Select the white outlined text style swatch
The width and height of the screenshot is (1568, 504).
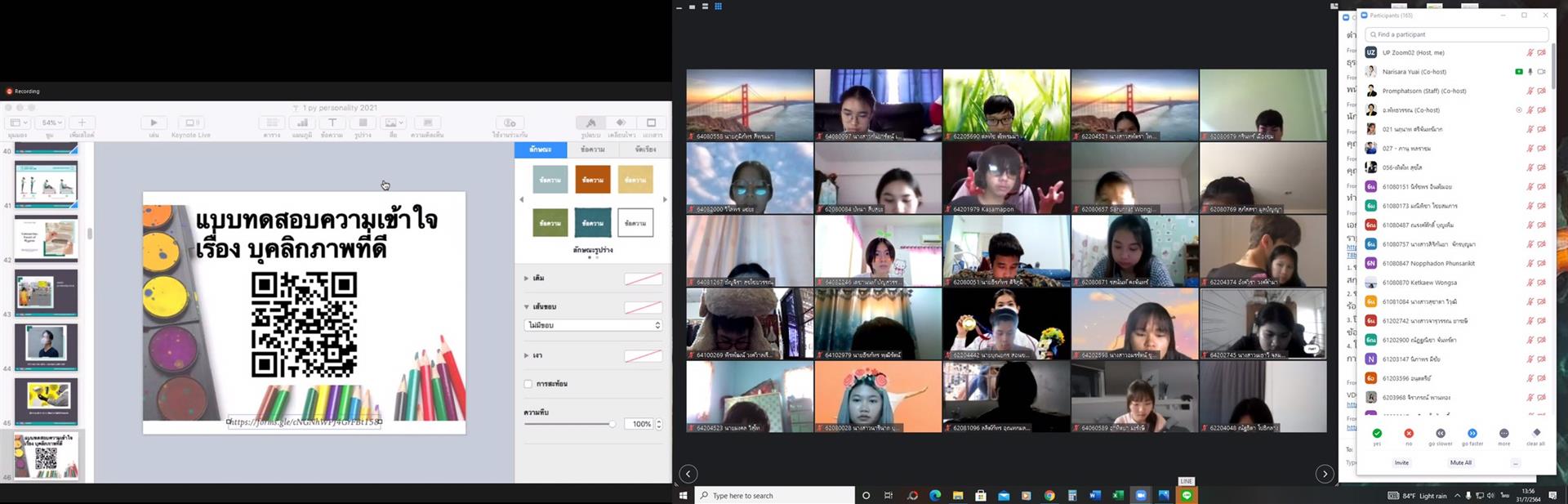point(635,223)
